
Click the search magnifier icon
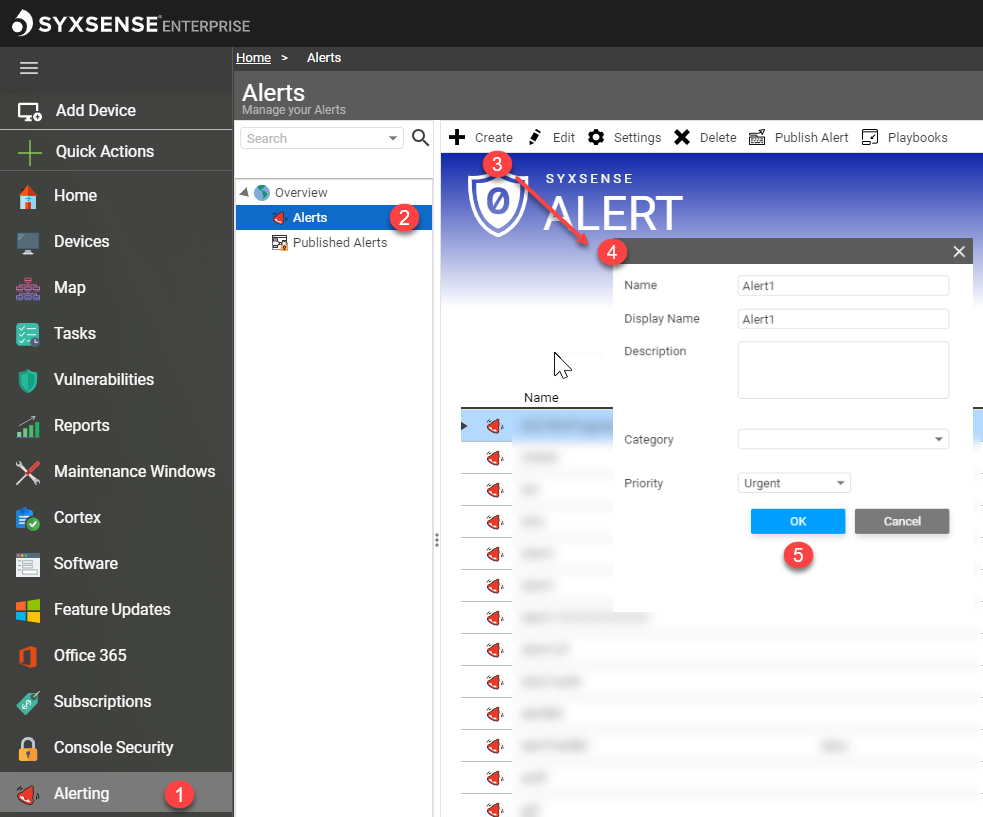pos(421,138)
